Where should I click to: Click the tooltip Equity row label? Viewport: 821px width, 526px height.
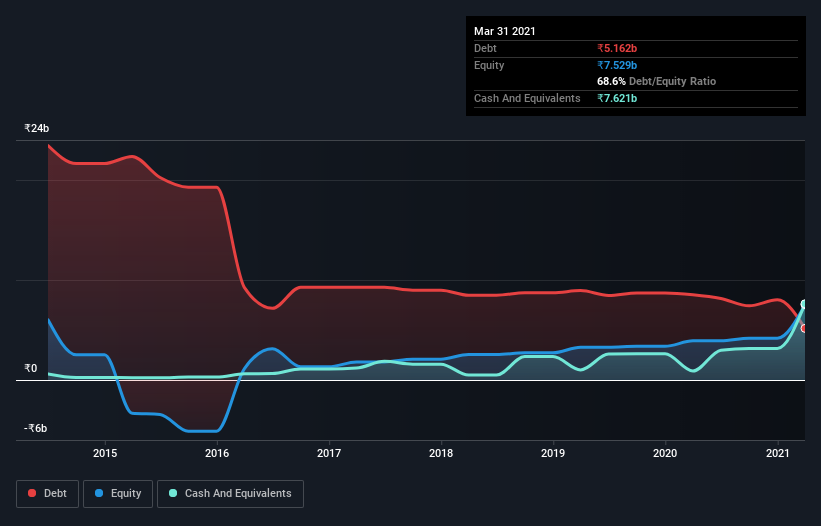pyautogui.click(x=489, y=65)
